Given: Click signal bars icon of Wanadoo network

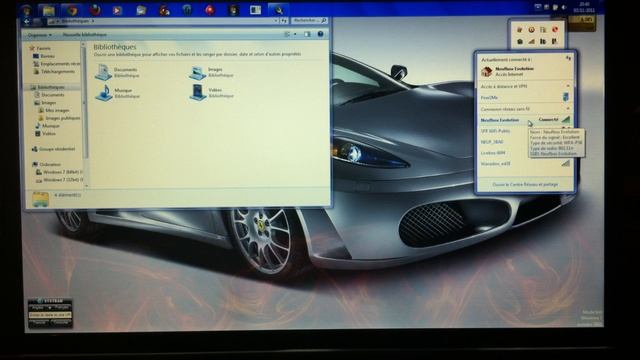Looking at the screenshot, I should pyautogui.click(x=565, y=163).
